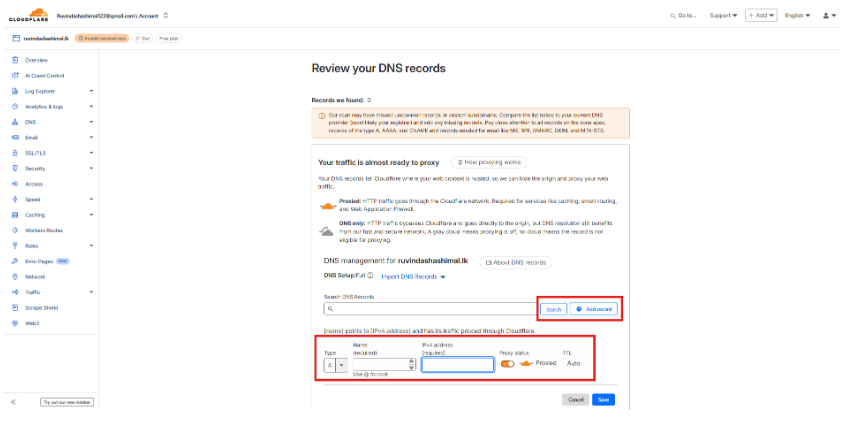847x422 pixels.
Task: Click the IPv4 address input field
Action: coord(458,365)
